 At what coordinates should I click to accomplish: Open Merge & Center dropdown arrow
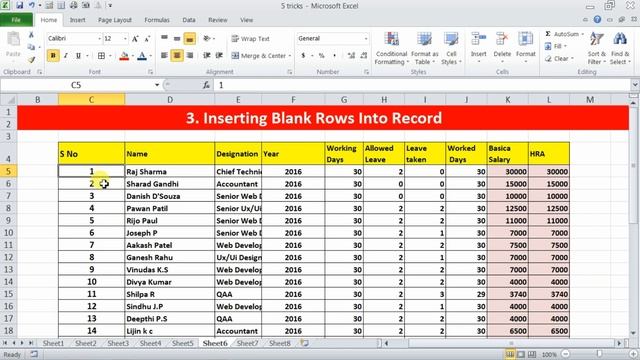click(x=290, y=56)
